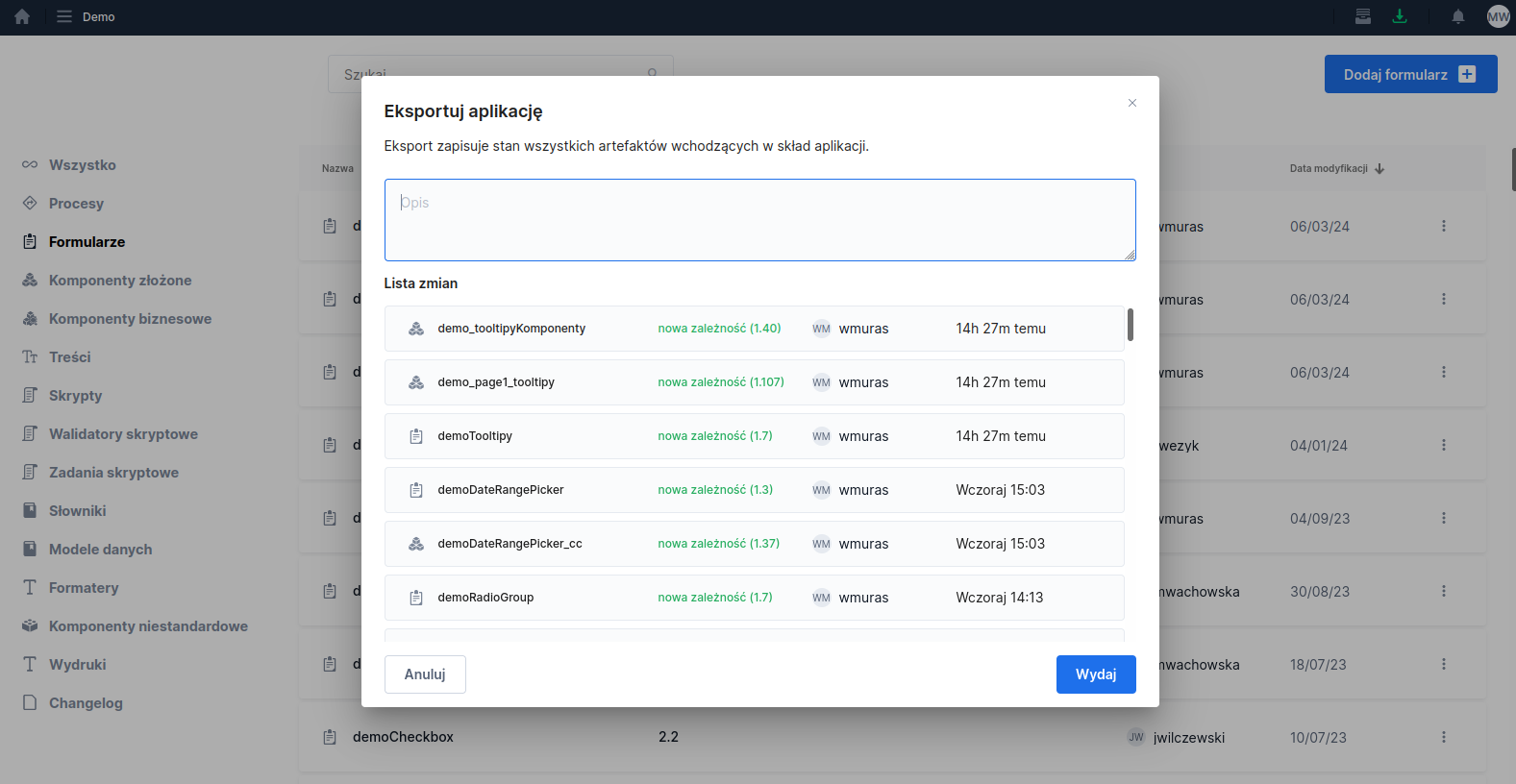Click the demo_tooltipyKomponenty component icon
Image resolution: width=1516 pixels, height=784 pixels.
(x=416, y=329)
